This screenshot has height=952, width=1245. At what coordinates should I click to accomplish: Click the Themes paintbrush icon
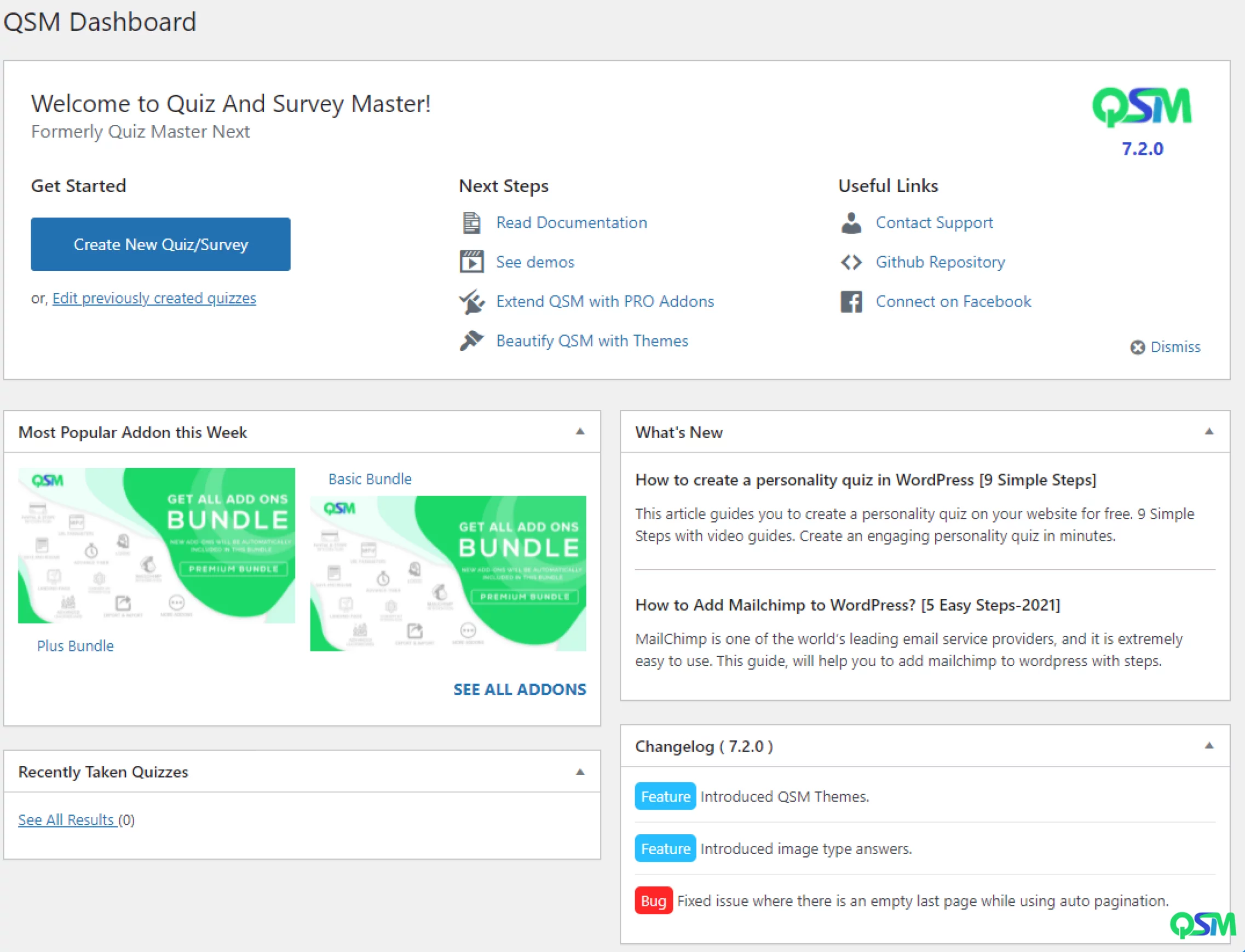[x=471, y=341]
